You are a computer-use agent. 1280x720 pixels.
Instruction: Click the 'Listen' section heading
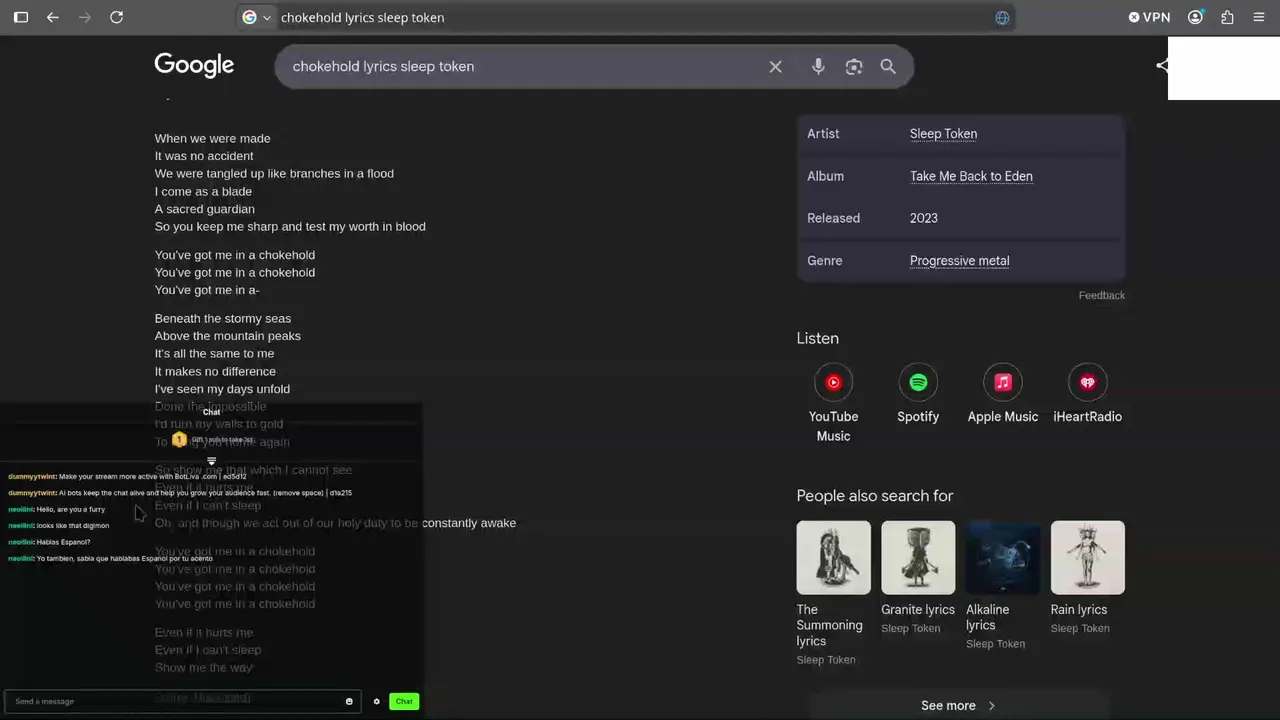pyautogui.click(x=818, y=339)
